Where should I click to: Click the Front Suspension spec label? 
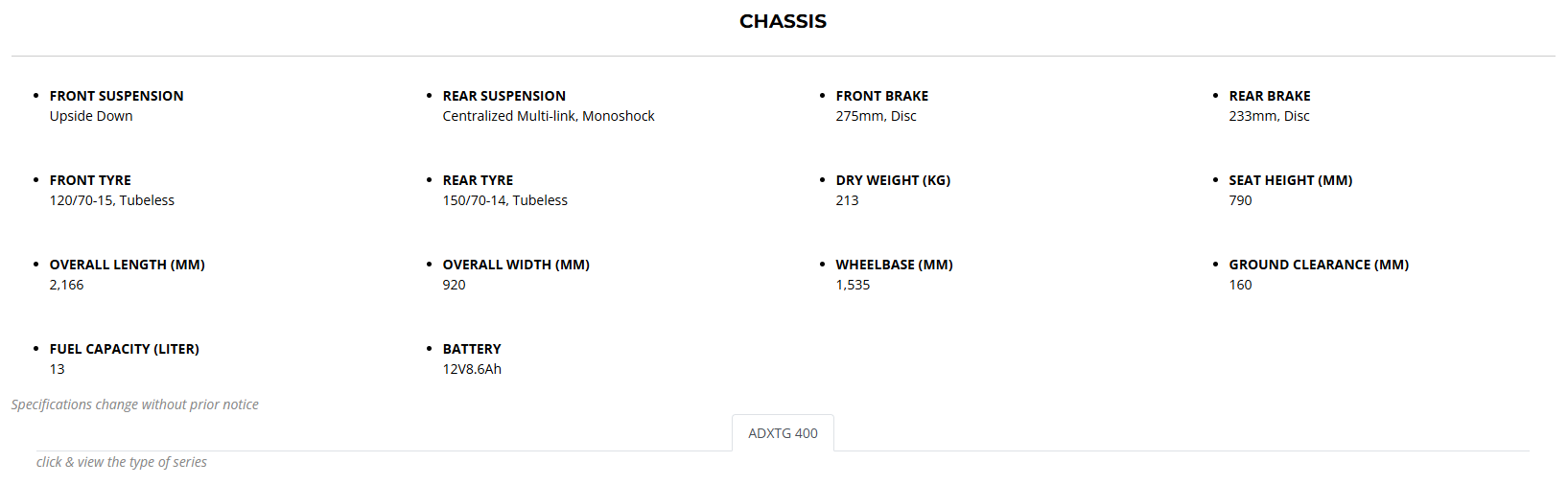click(116, 96)
